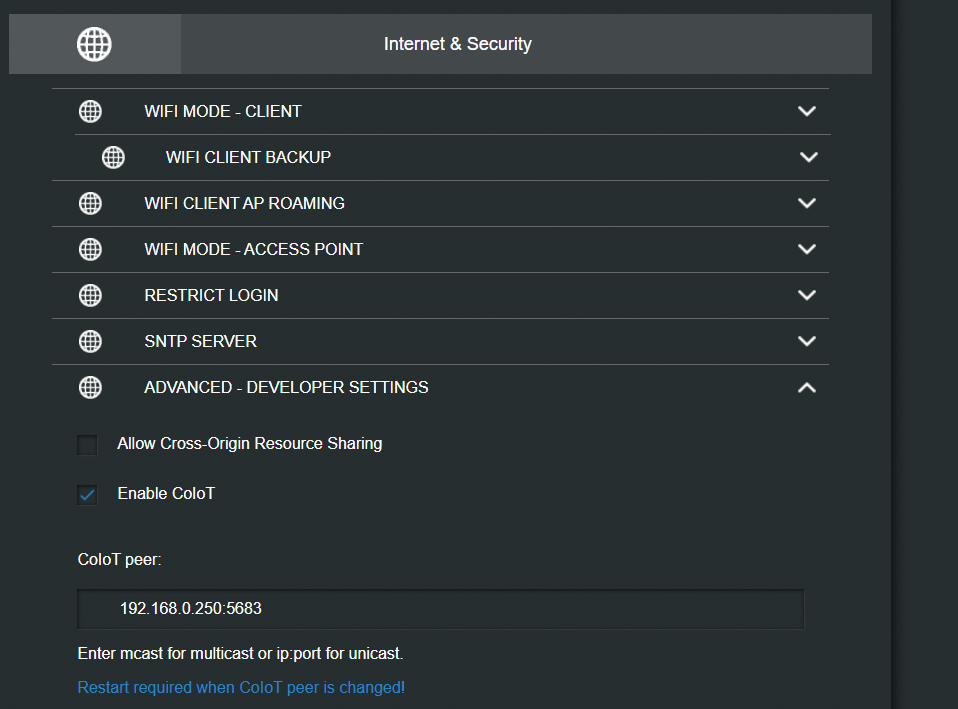Click the Allow Cross-Origin Resource Sharing label
The width and height of the screenshot is (958, 709).
pyautogui.click(x=249, y=443)
